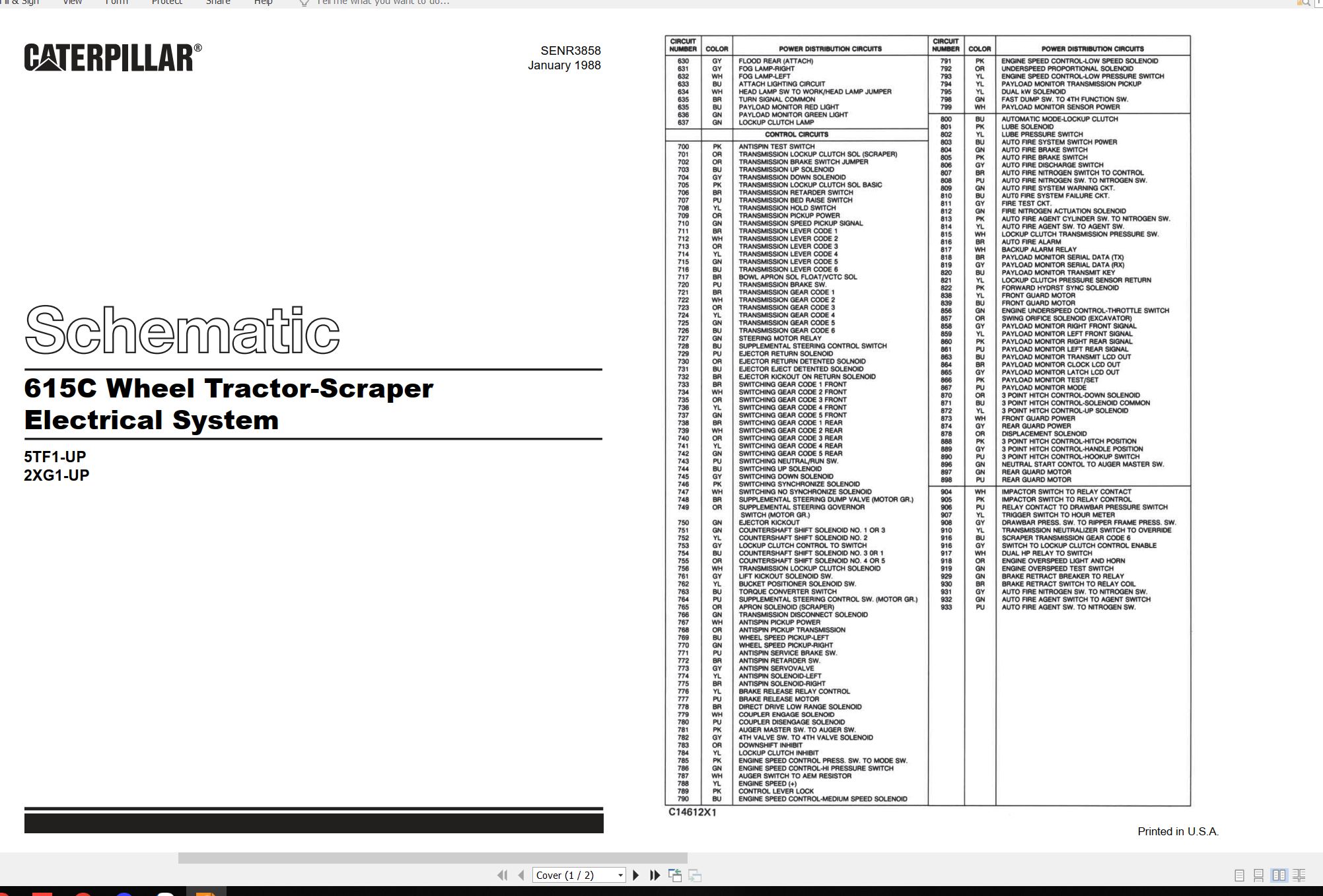1323x896 pixels.
Task: Go to the next page
Action: 635,875
